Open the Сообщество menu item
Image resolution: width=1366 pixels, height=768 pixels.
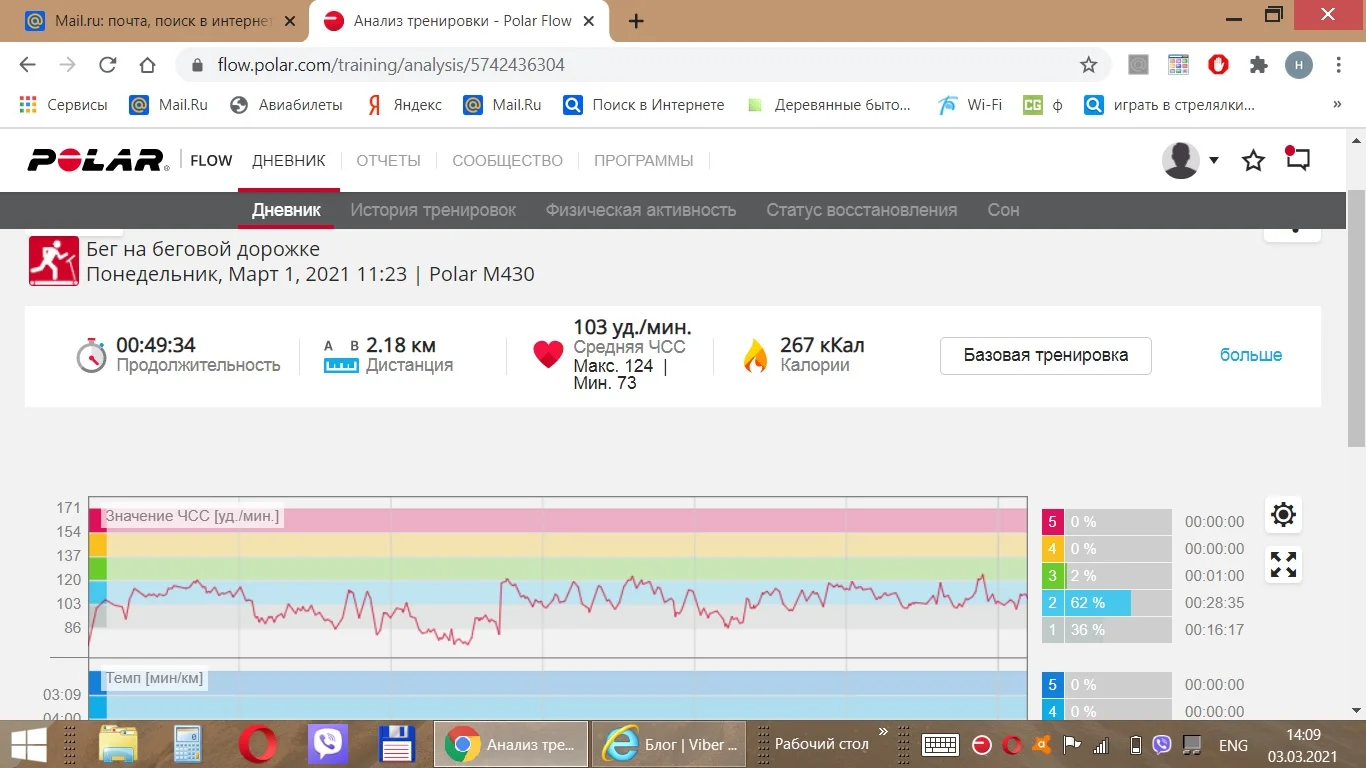508,160
